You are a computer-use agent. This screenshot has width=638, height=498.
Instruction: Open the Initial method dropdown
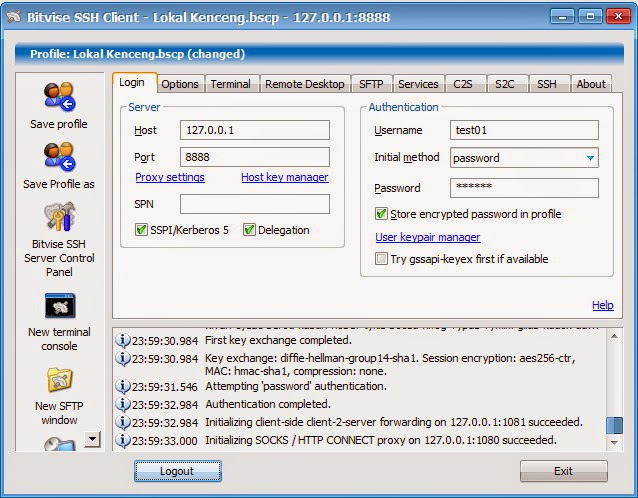524,157
